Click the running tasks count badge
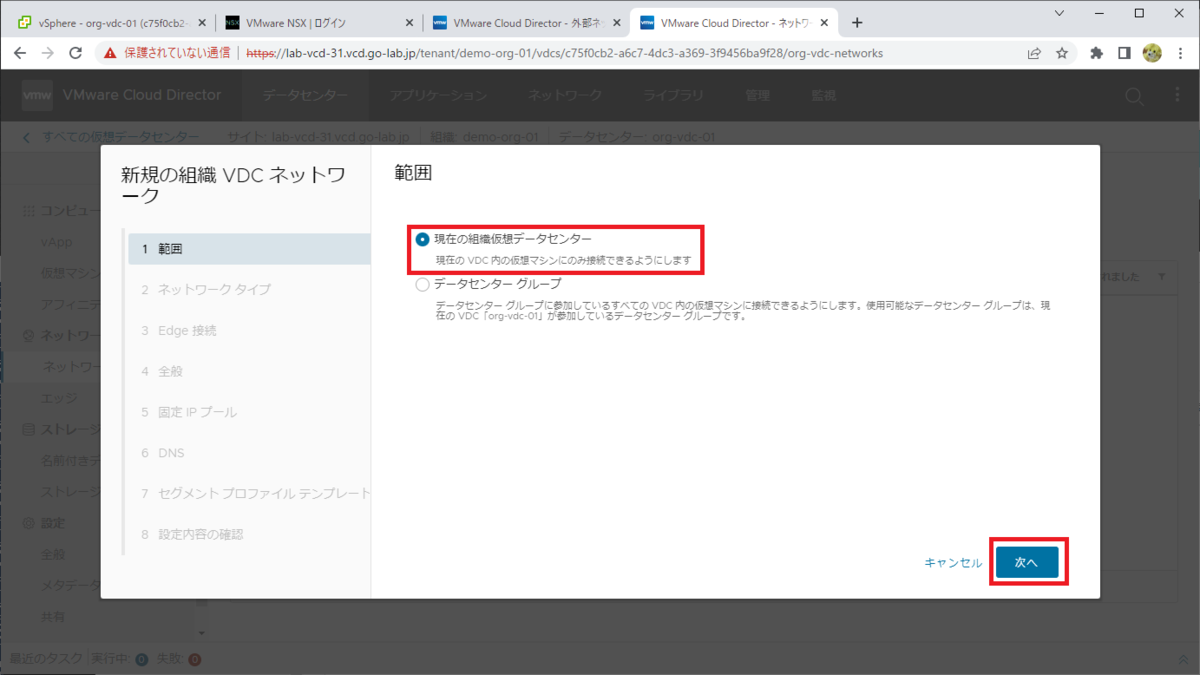 pos(141,659)
